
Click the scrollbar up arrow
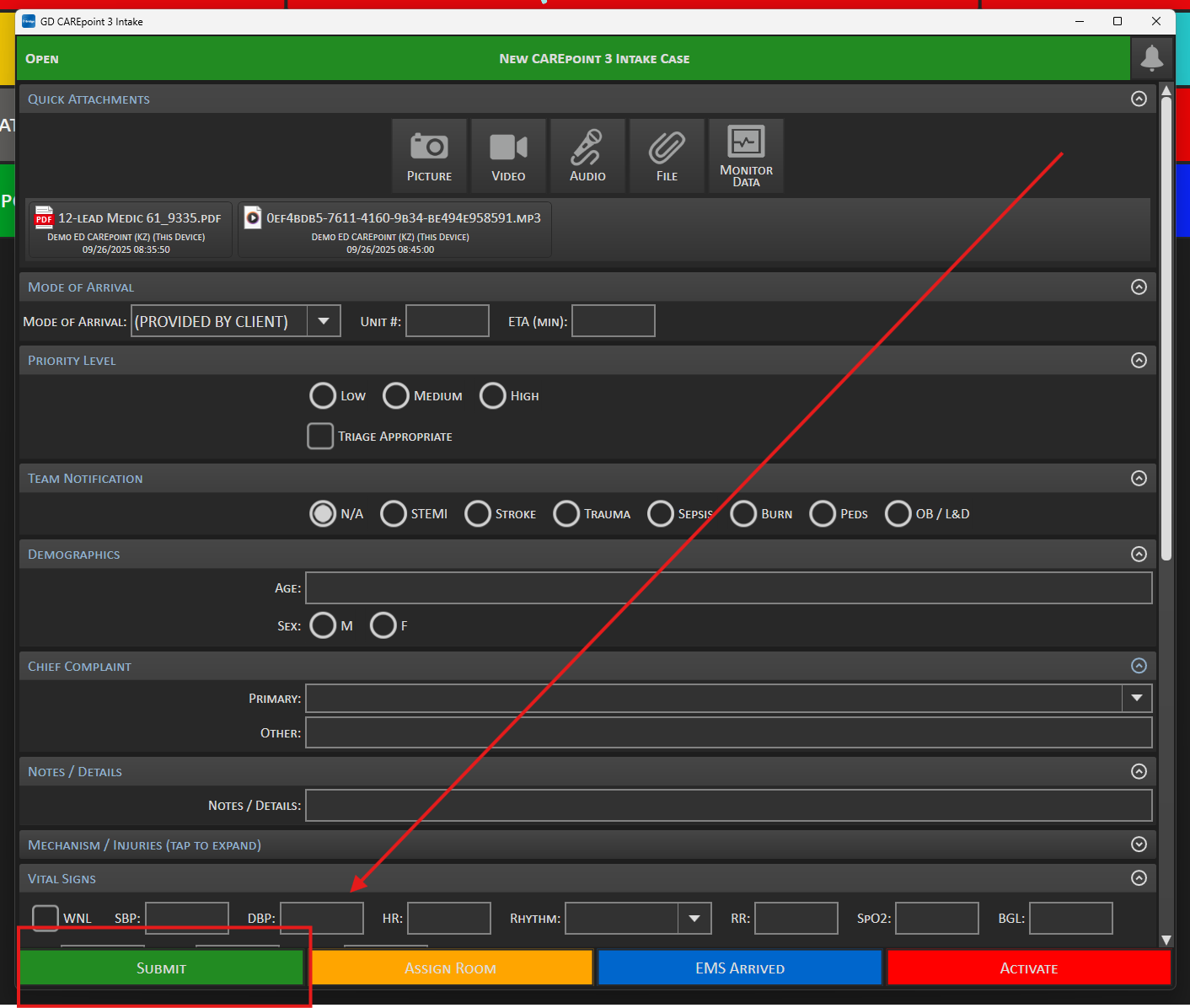coord(1166,89)
